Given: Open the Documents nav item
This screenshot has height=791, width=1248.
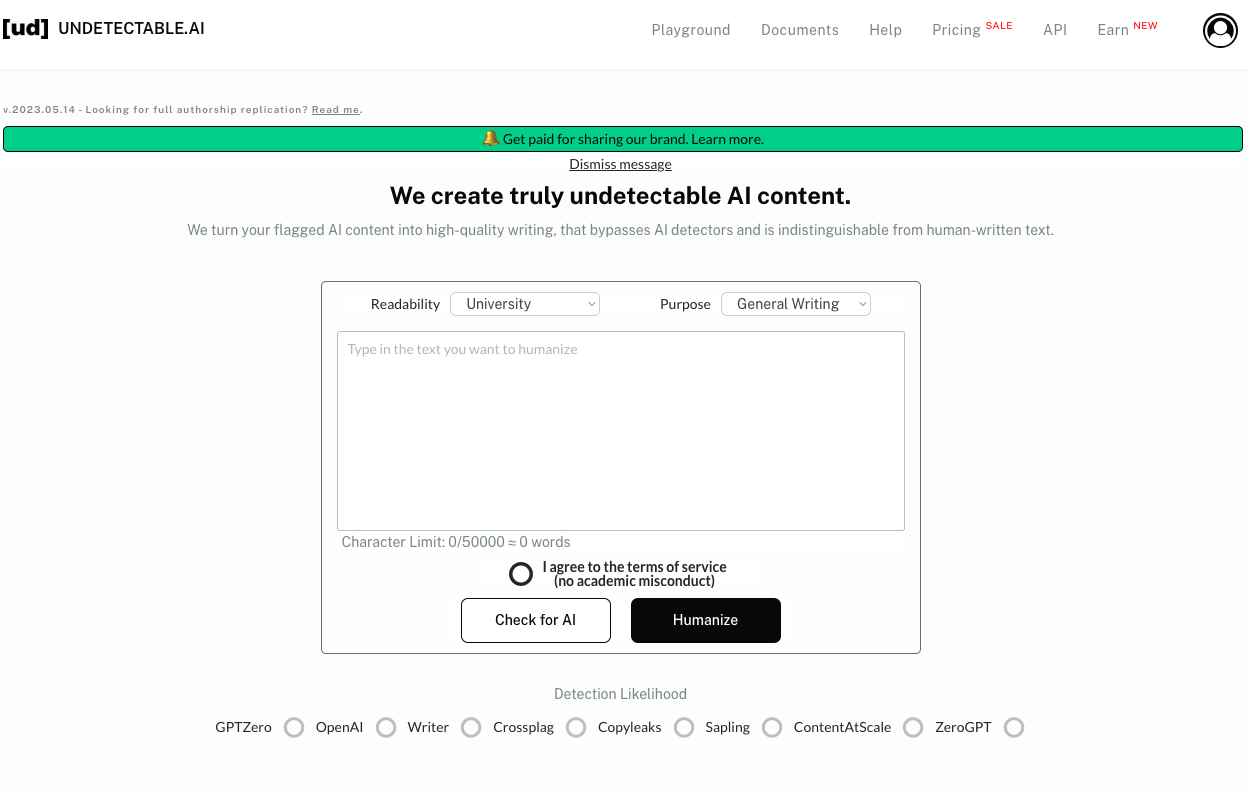Looking at the screenshot, I should (800, 30).
